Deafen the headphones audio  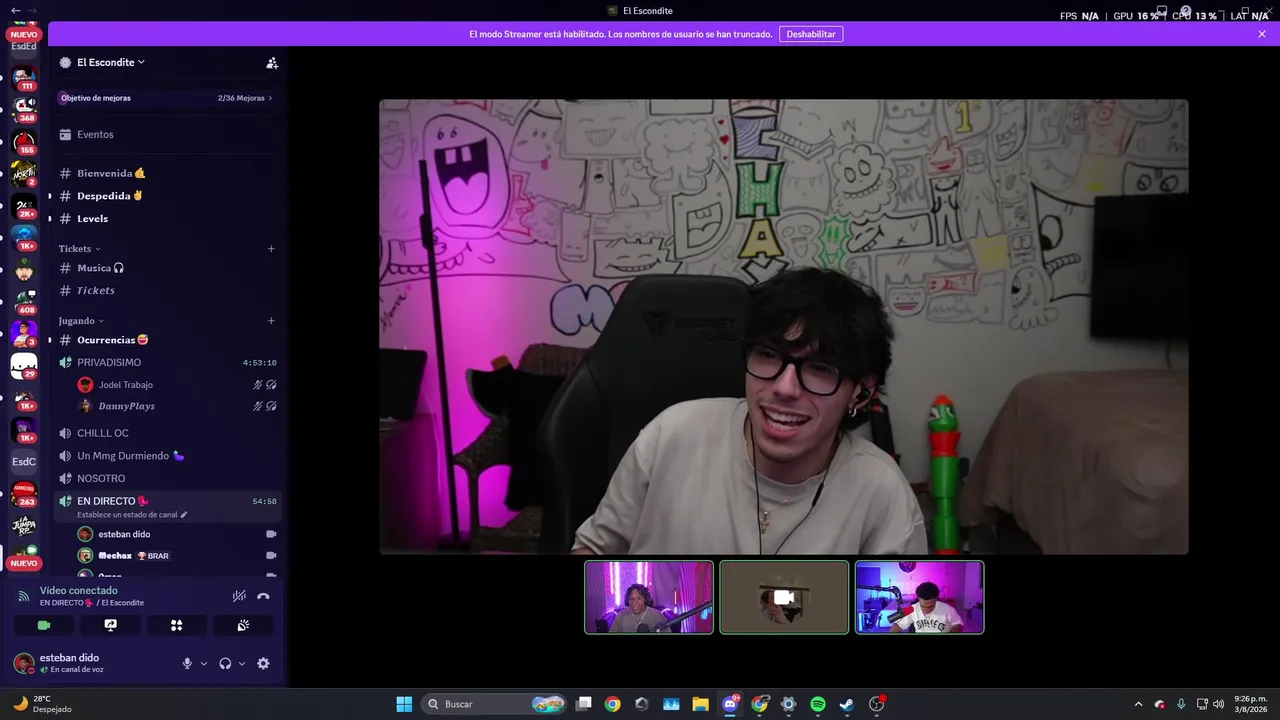click(225, 663)
